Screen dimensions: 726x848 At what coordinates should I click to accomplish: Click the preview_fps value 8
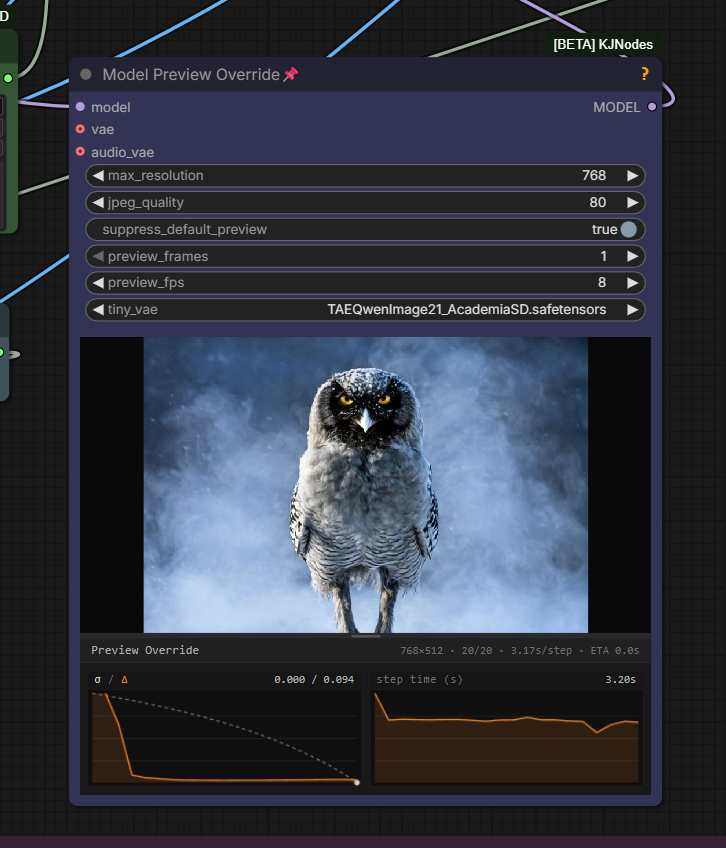coord(602,282)
